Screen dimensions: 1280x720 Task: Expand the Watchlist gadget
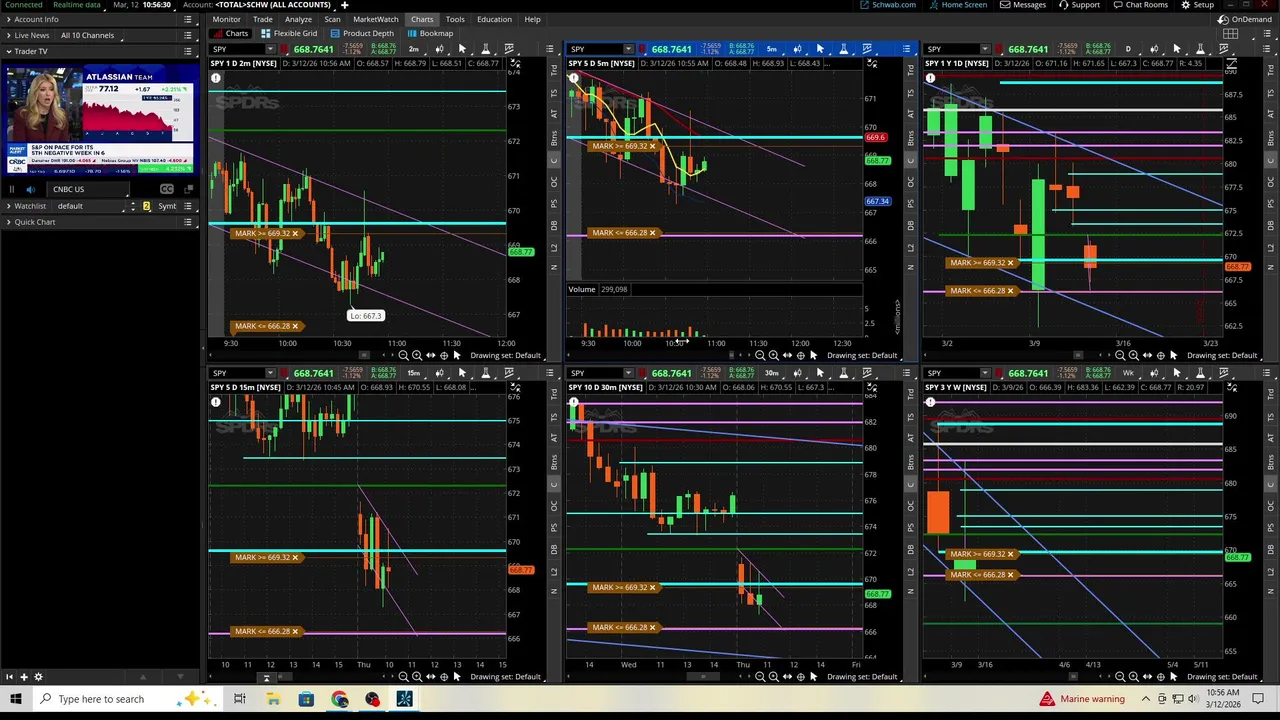[8, 206]
